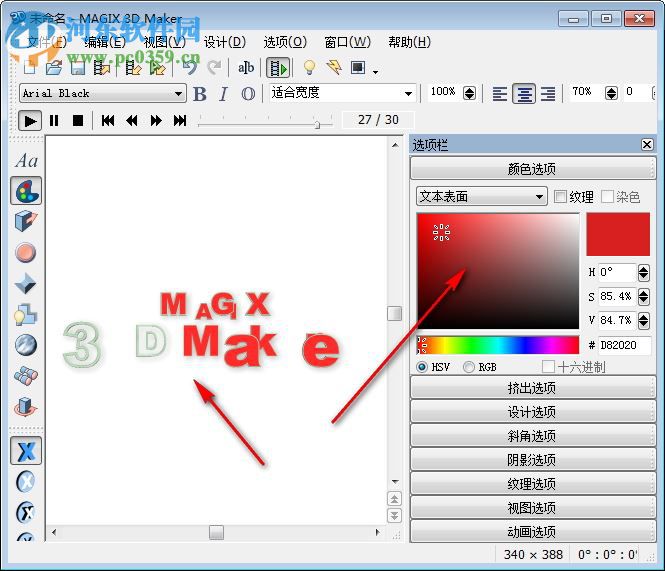Click the D82020 hex color field
The height and width of the screenshot is (571, 665).
624,345
